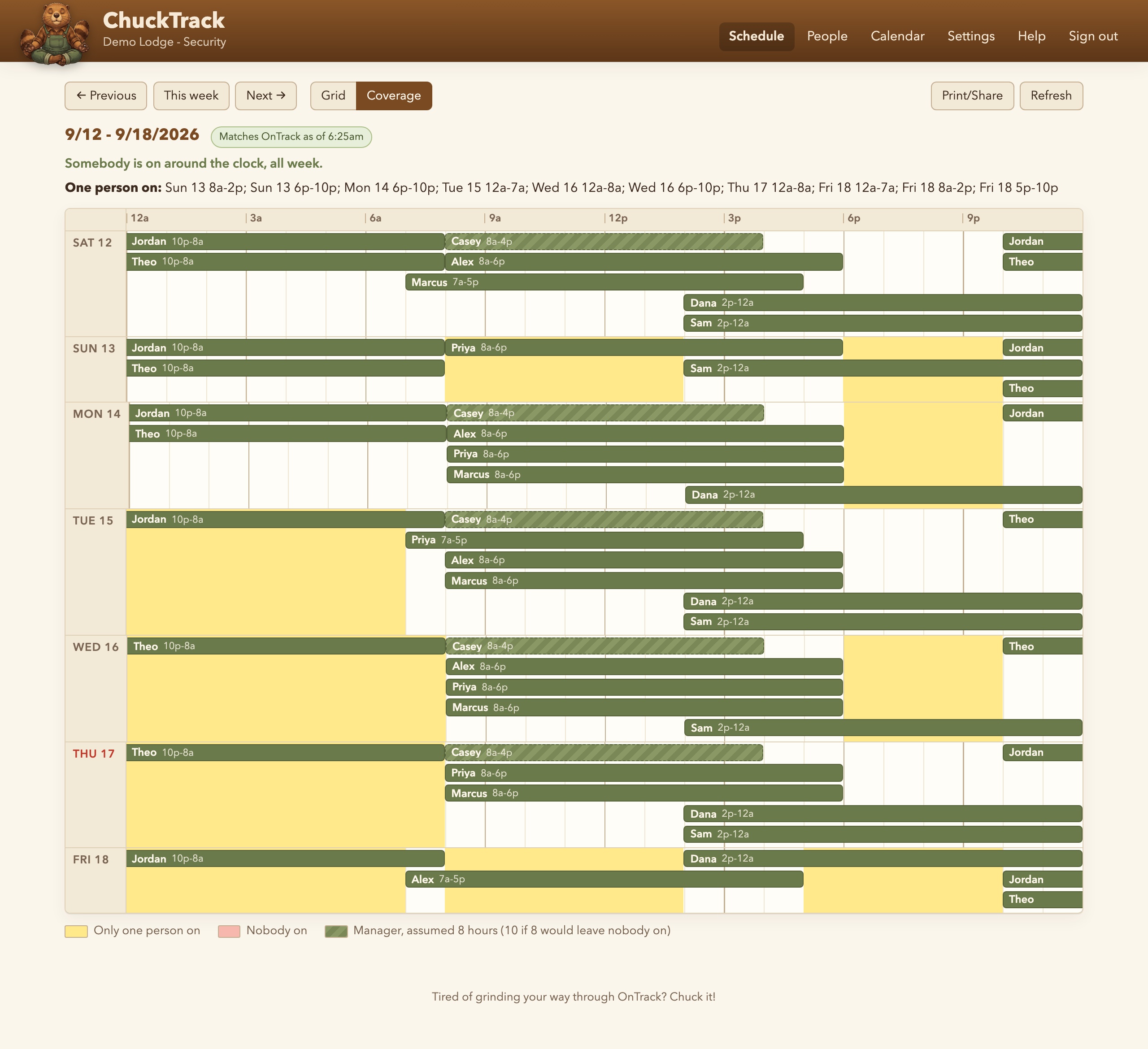Open the Calendar page
This screenshot has width=1148, height=1049.
897,36
